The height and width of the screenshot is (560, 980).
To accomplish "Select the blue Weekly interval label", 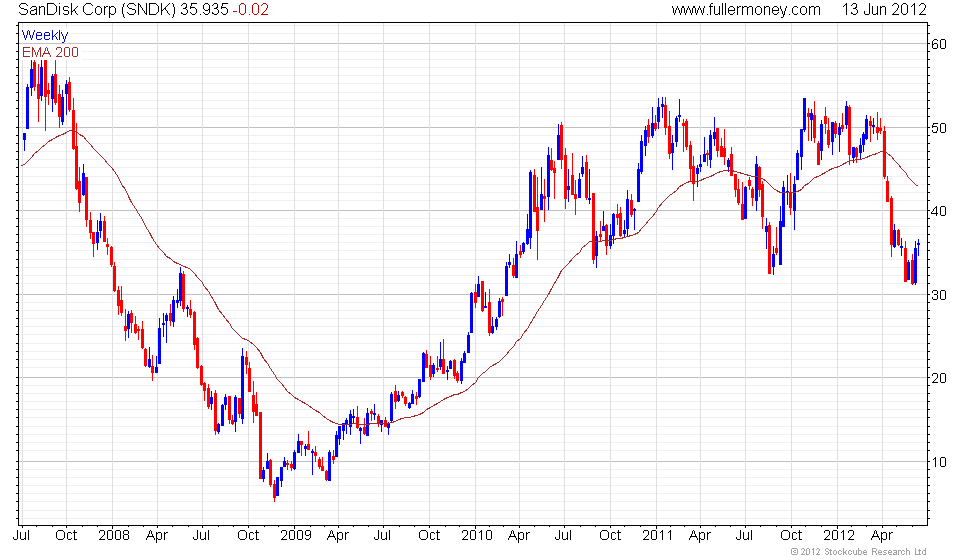I will pos(44,36).
